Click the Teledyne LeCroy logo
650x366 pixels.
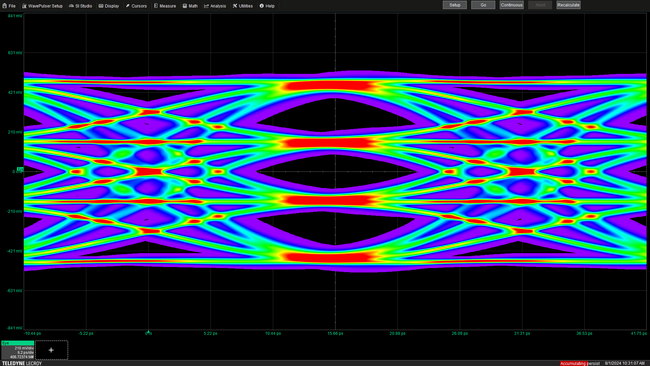coord(22,363)
